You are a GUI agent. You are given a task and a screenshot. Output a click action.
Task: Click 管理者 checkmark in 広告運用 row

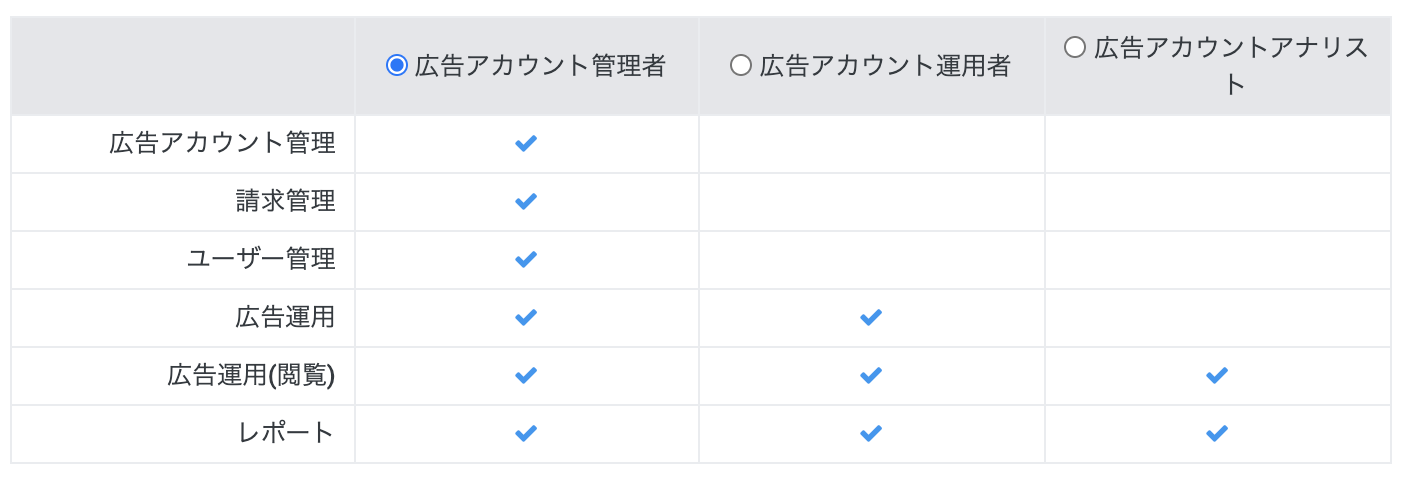526,317
